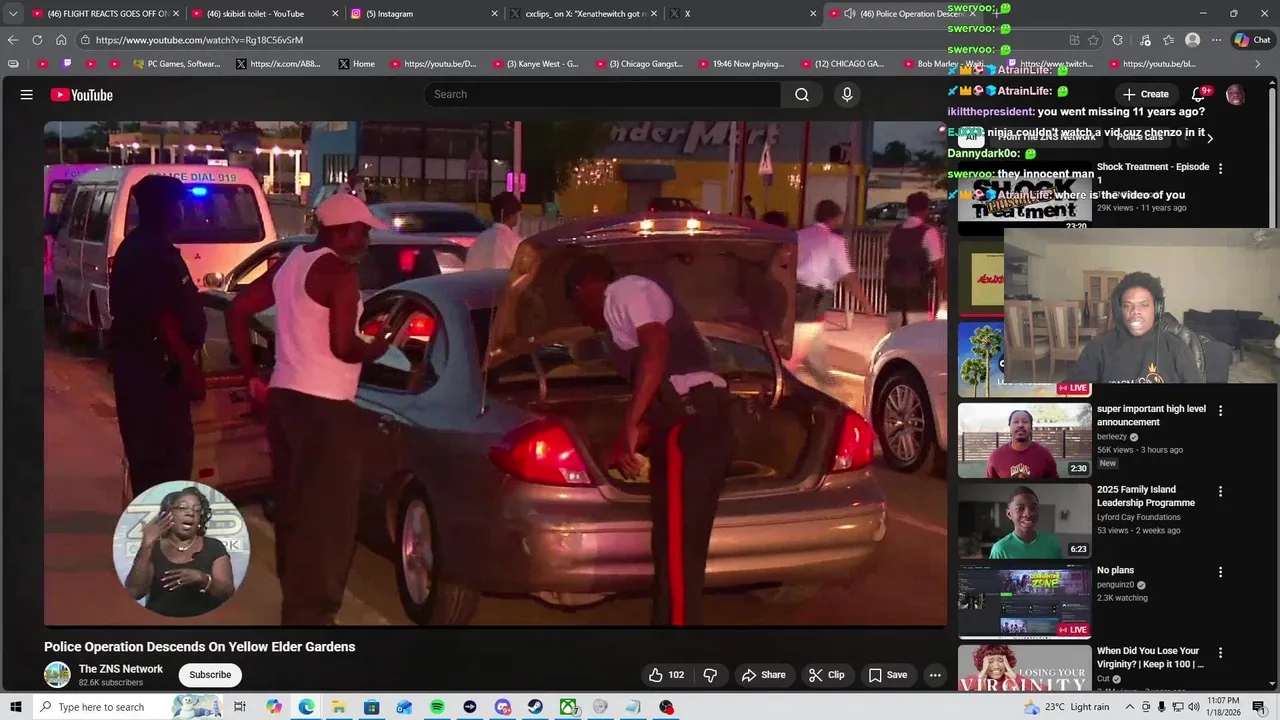
Task: Switch to FLIGHT REACTS browser tab
Action: pyautogui.click(x=104, y=14)
